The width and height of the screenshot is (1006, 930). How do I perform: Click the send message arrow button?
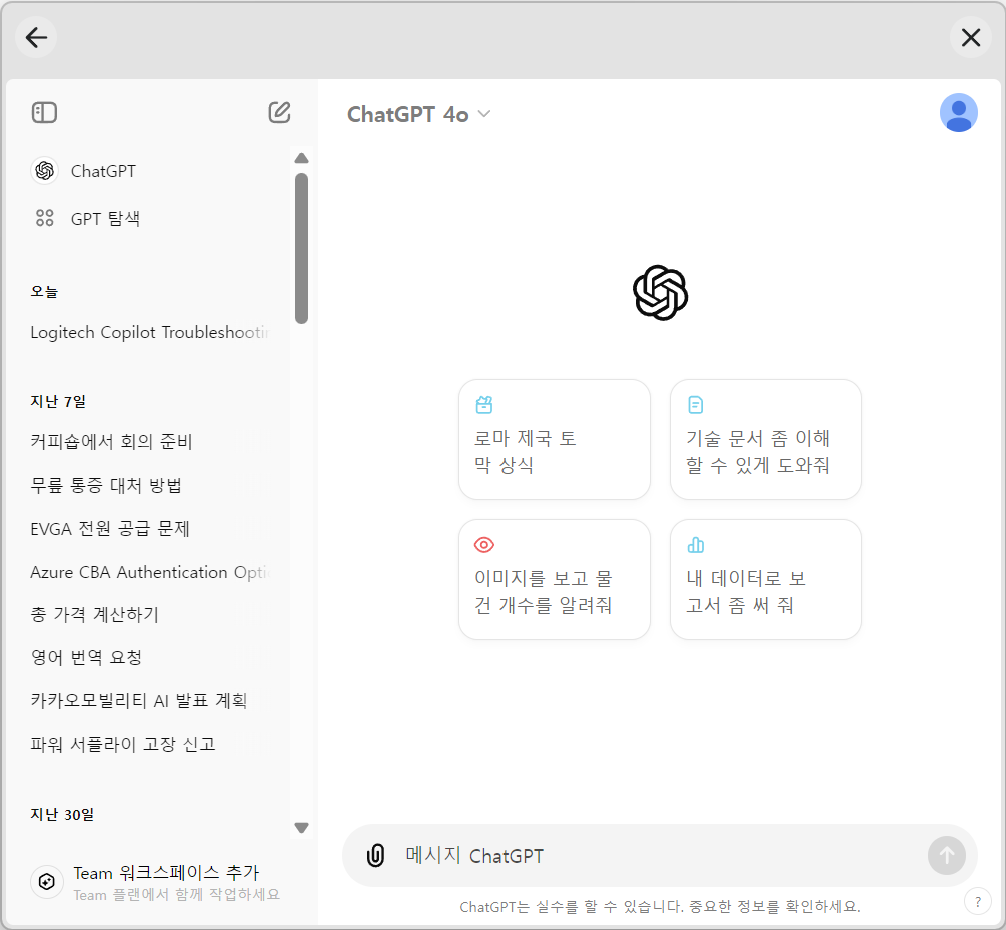pos(946,855)
